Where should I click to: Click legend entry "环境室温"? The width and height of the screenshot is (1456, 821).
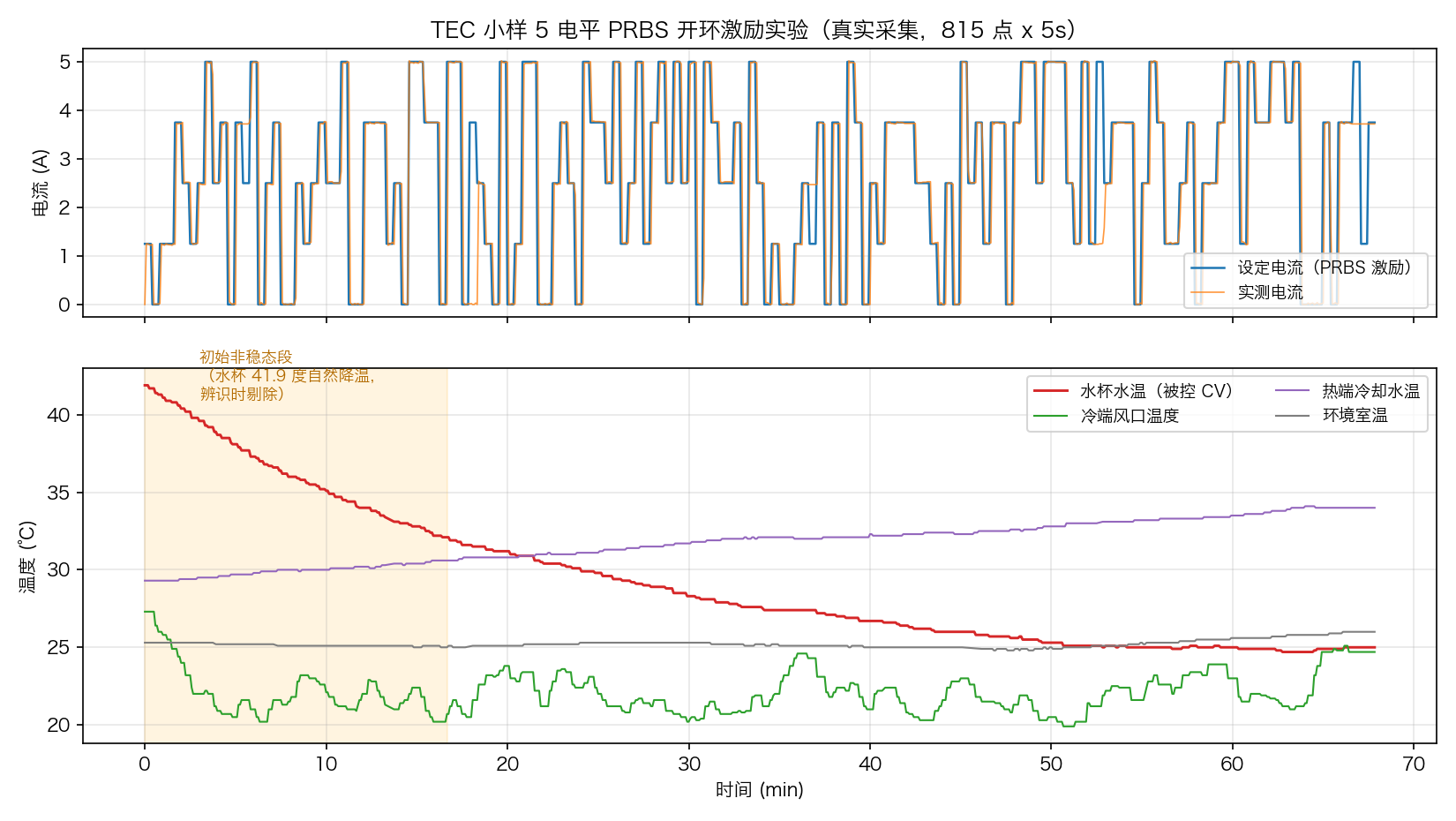(1355, 416)
